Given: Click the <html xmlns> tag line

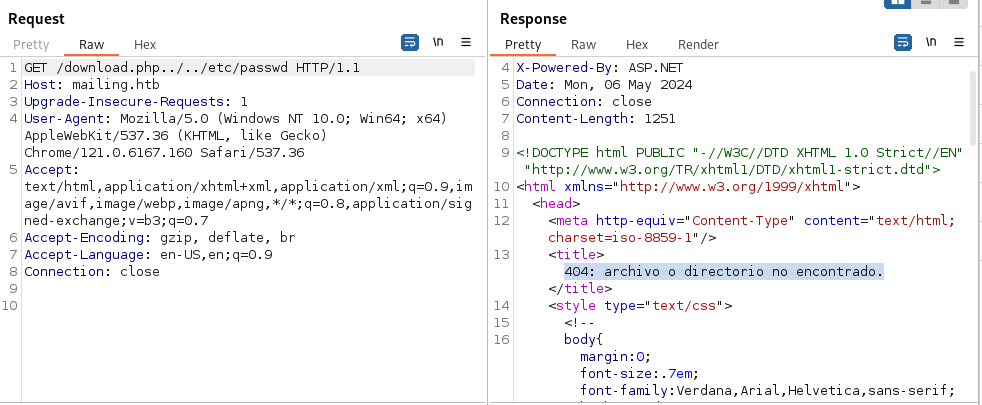Looking at the screenshot, I should [x=688, y=186].
